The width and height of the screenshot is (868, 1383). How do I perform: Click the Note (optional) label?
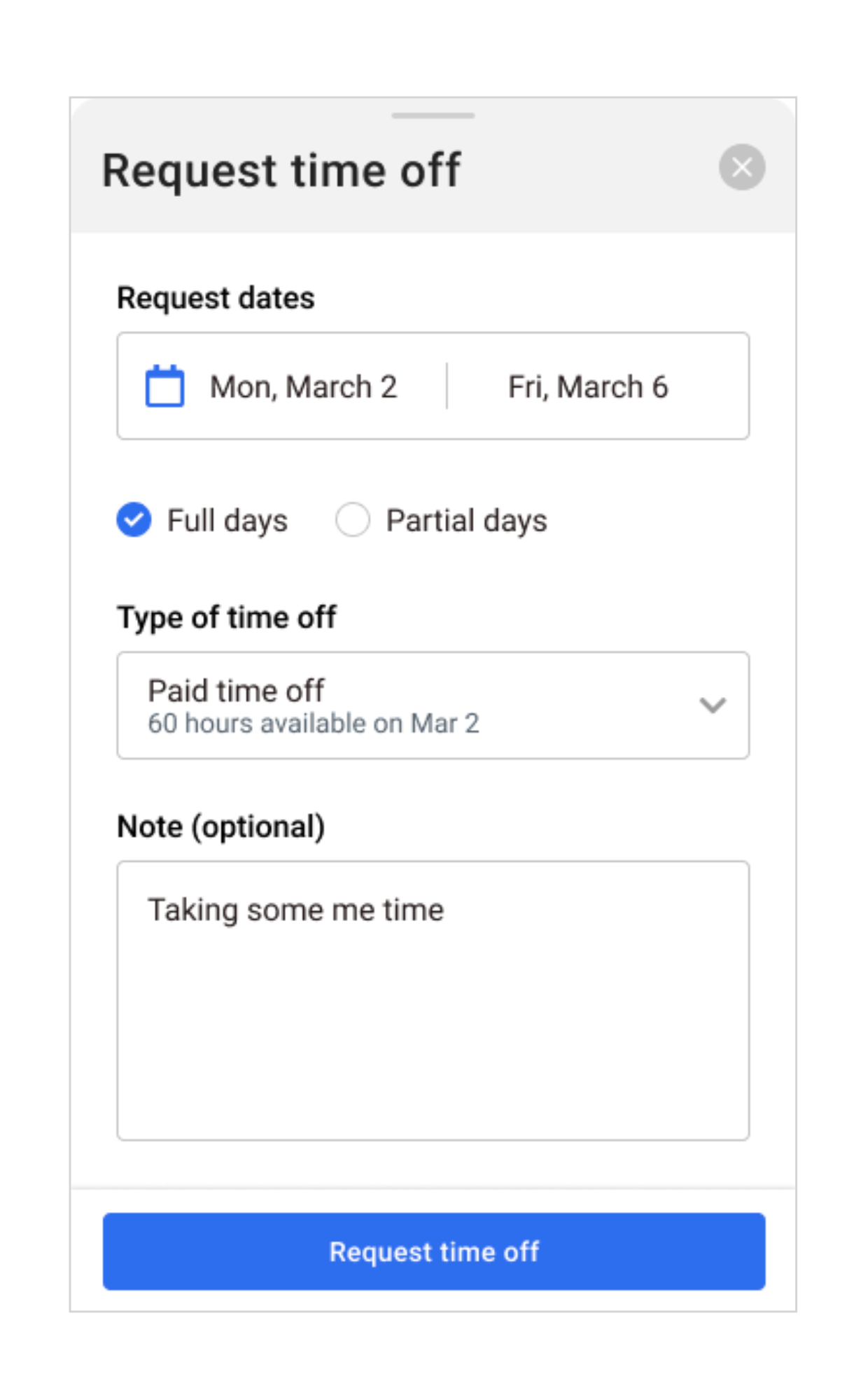pyautogui.click(x=220, y=827)
